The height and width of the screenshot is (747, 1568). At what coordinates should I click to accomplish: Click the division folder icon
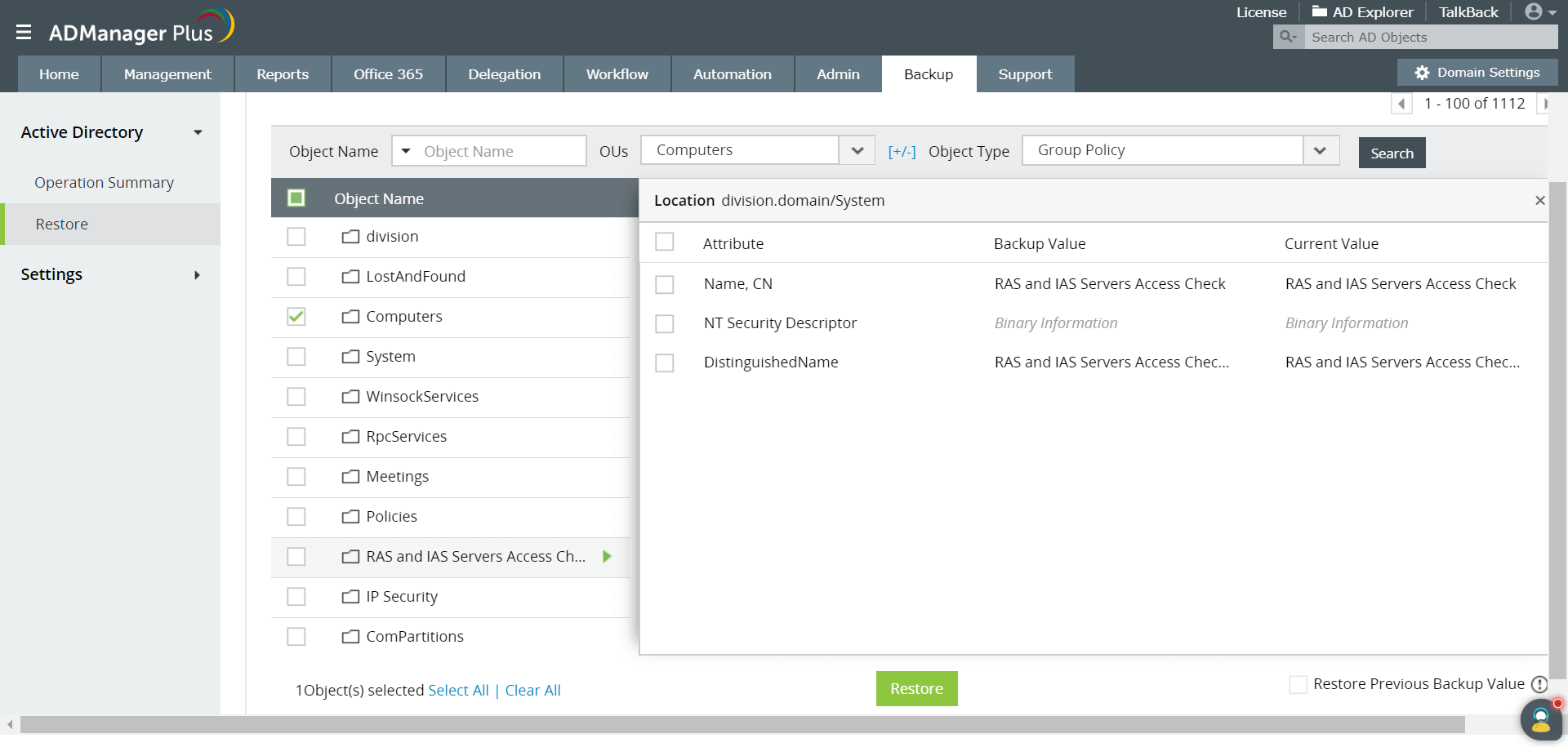click(x=350, y=237)
